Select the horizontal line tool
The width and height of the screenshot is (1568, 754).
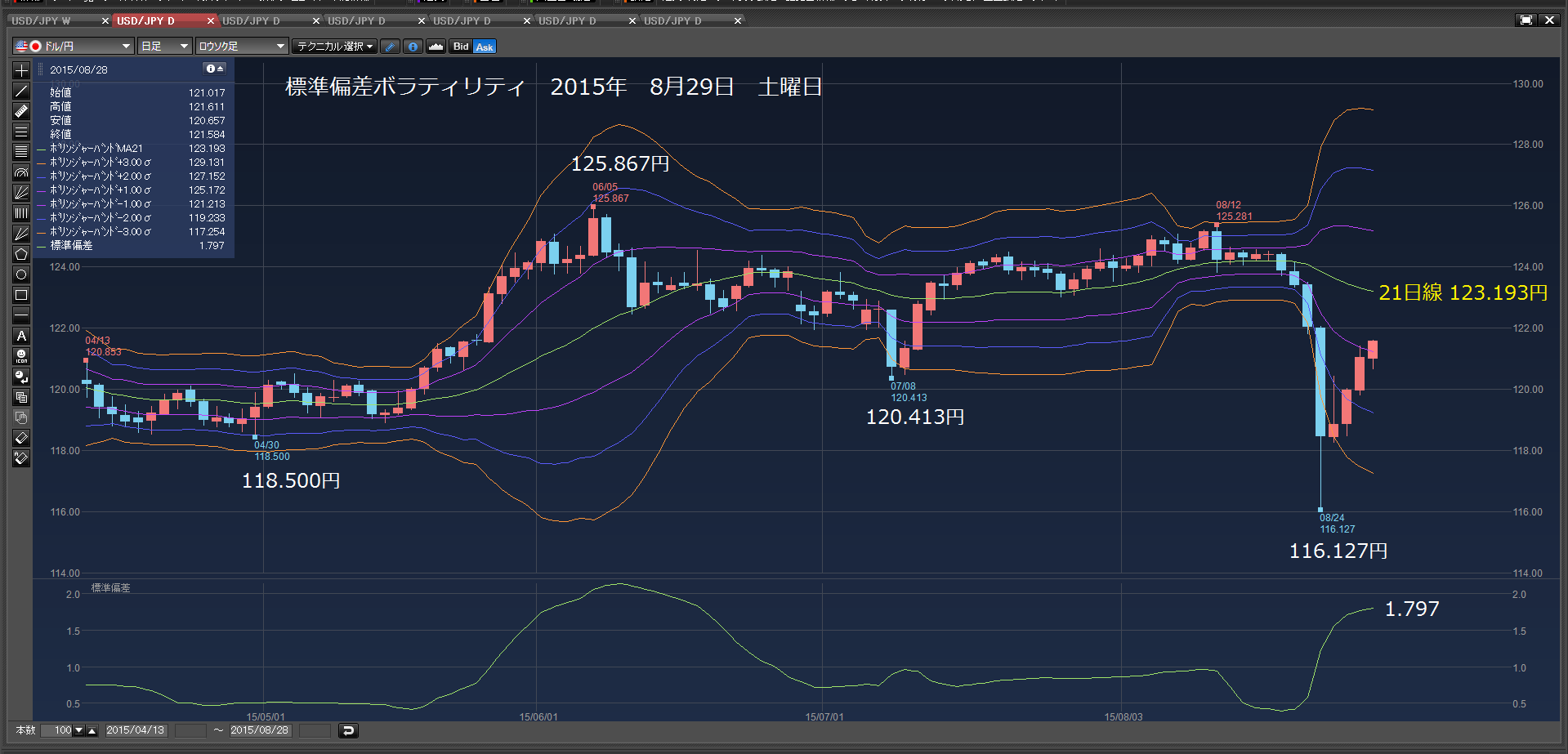click(21, 315)
